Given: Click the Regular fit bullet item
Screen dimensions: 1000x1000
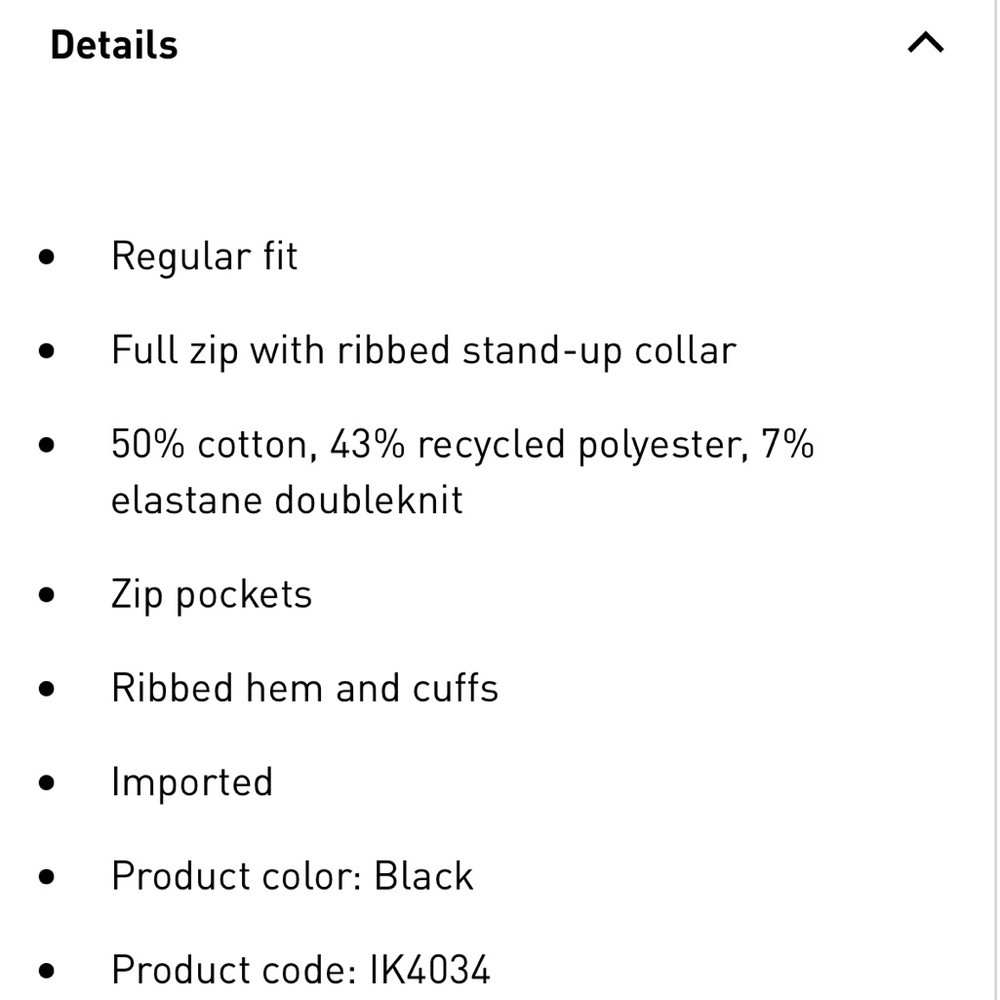Looking at the screenshot, I should pyautogui.click(x=204, y=256).
